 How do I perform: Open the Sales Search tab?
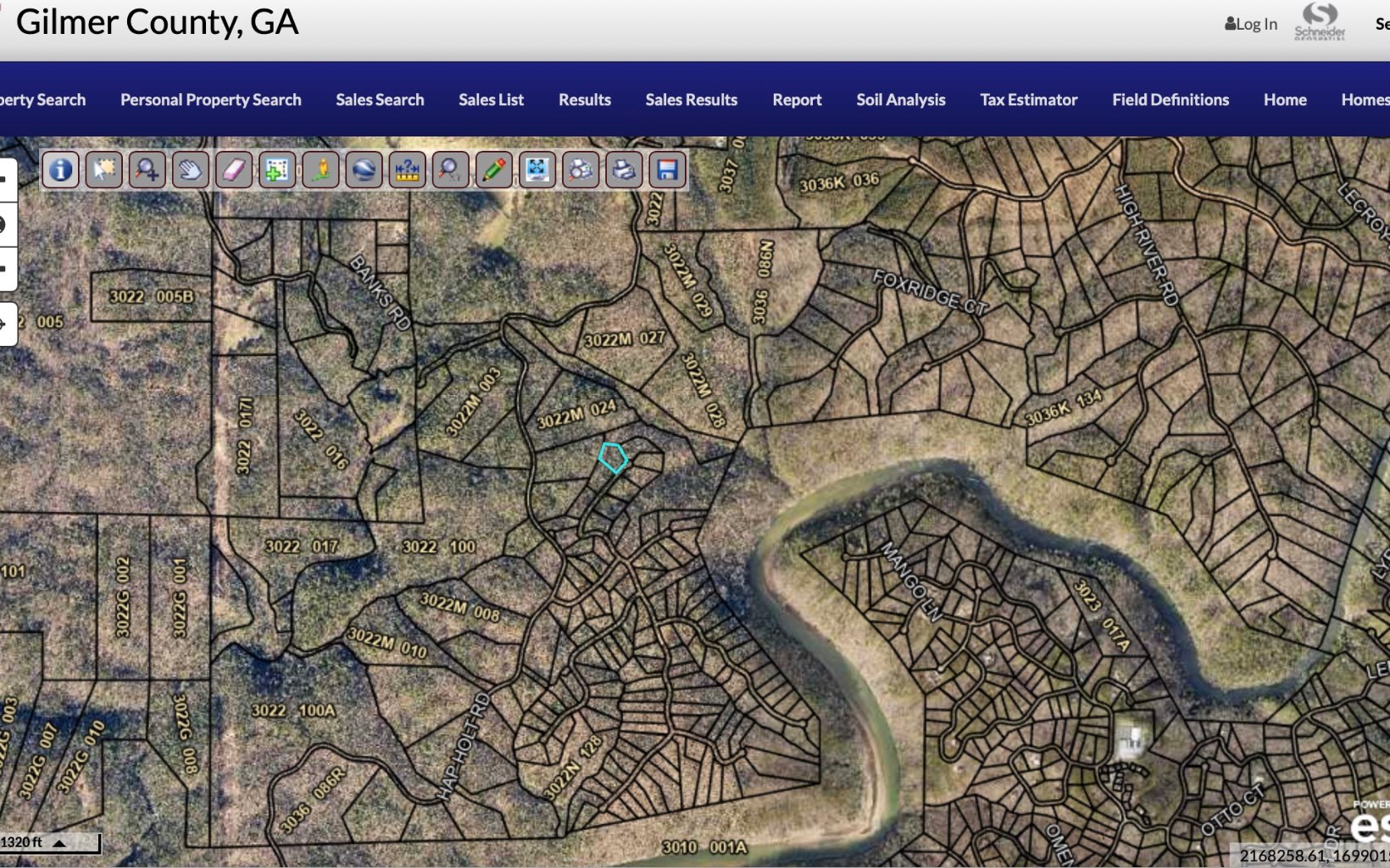point(380,100)
